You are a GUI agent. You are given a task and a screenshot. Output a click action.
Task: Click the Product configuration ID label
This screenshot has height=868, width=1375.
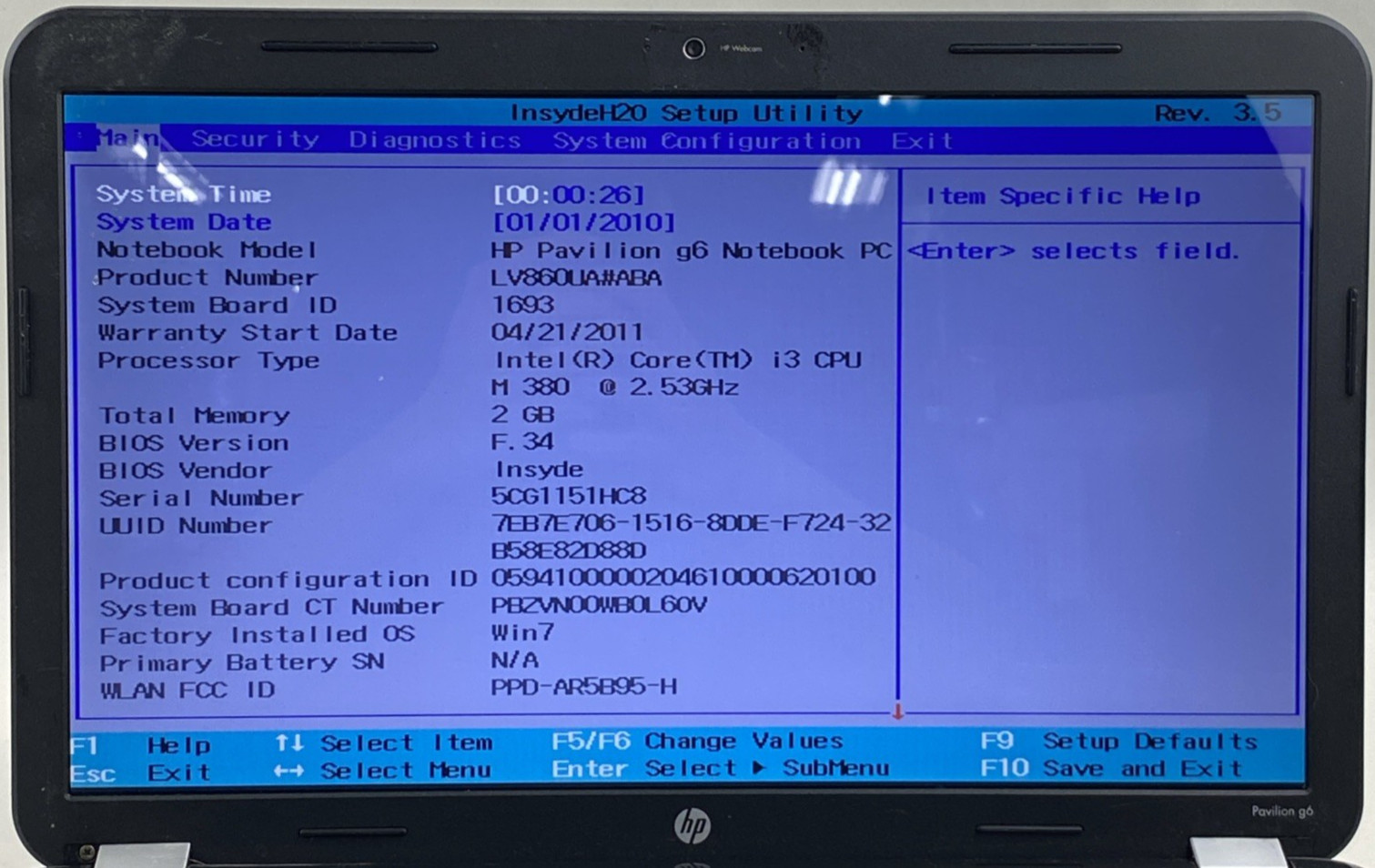(288, 580)
